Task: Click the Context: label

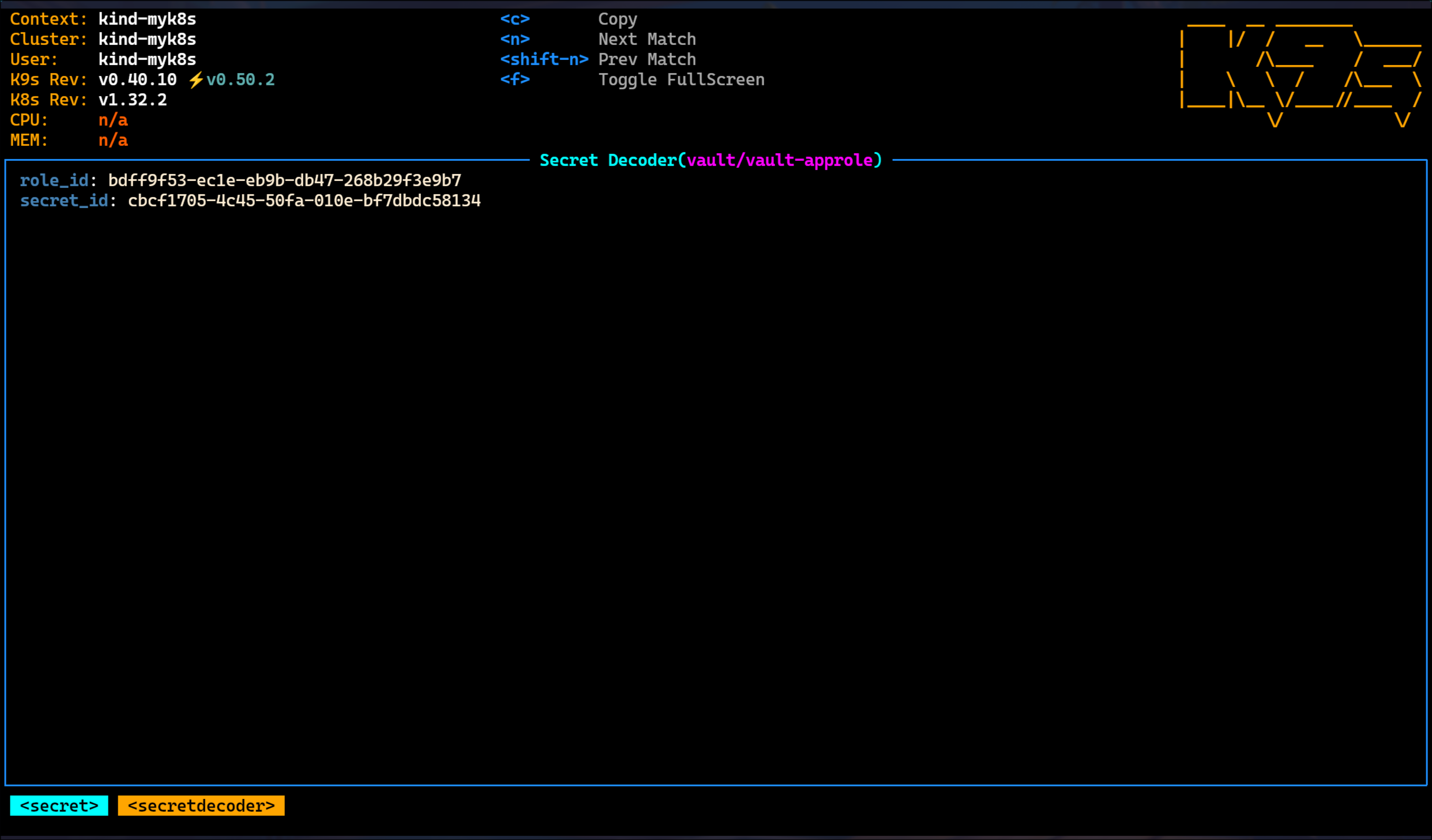Action: coord(49,19)
